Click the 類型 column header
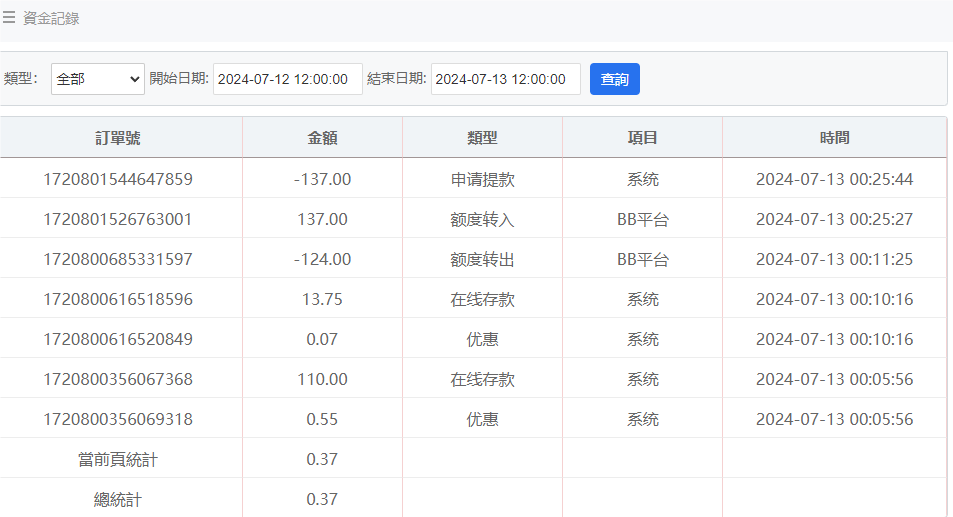The width and height of the screenshot is (953, 517). click(x=482, y=138)
